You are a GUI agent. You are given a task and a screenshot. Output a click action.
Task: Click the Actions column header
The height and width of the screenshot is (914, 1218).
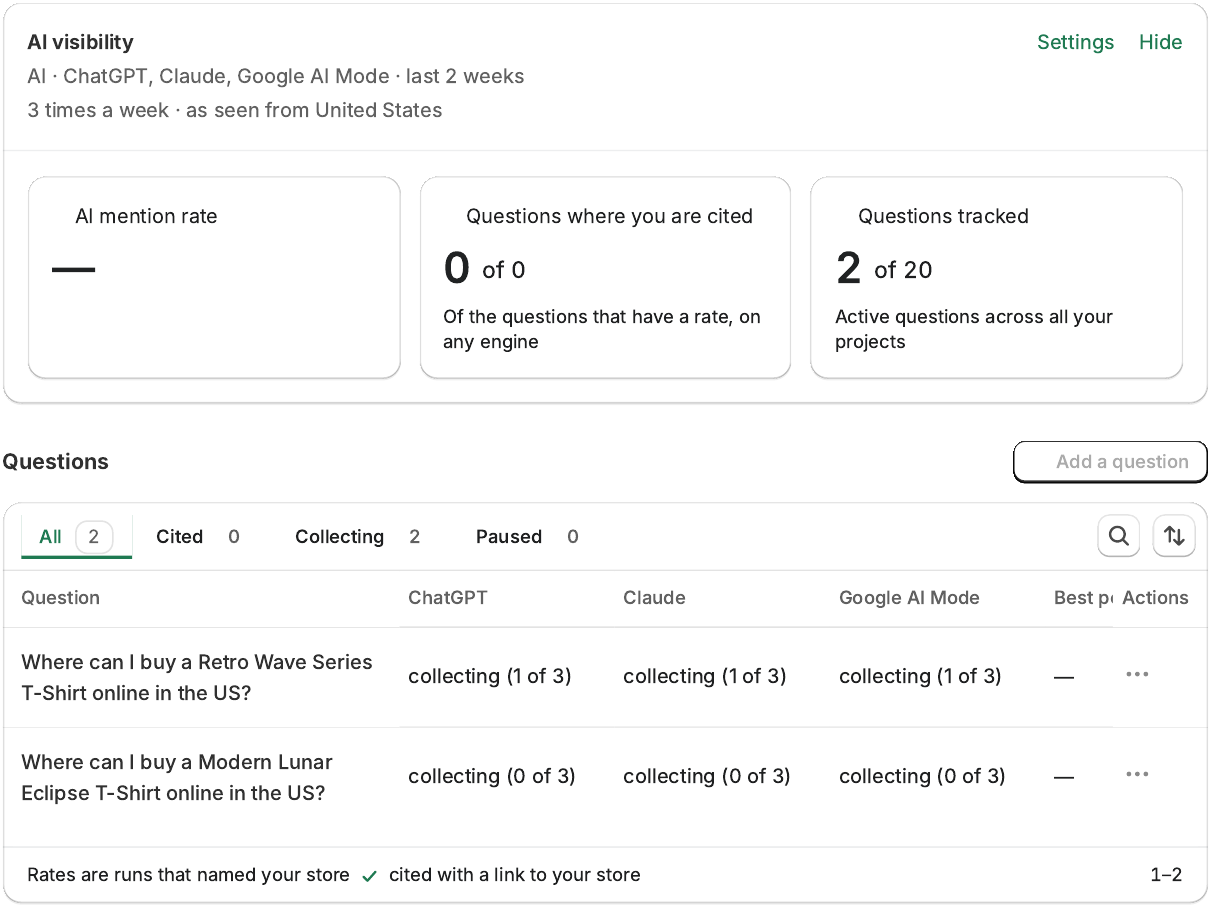coord(1155,598)
